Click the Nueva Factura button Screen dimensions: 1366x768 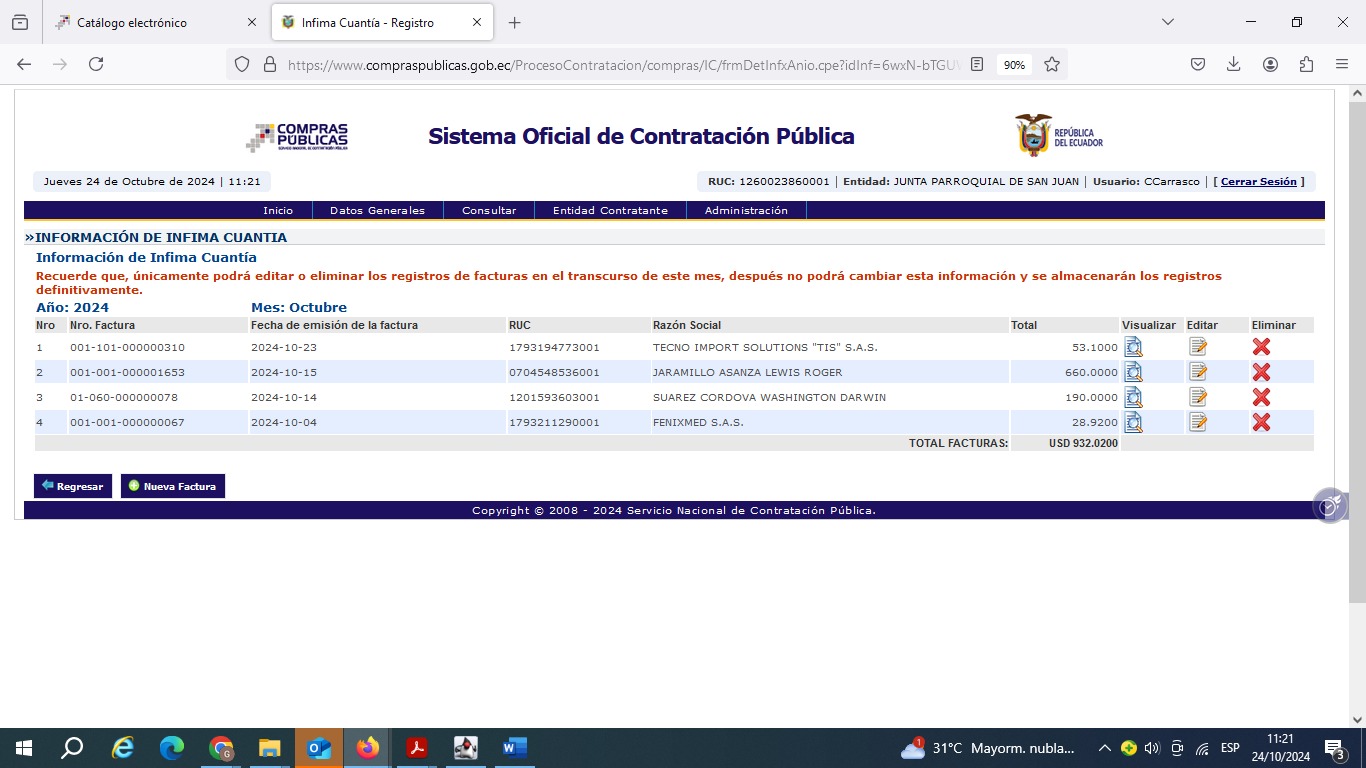tap(173, 486)
